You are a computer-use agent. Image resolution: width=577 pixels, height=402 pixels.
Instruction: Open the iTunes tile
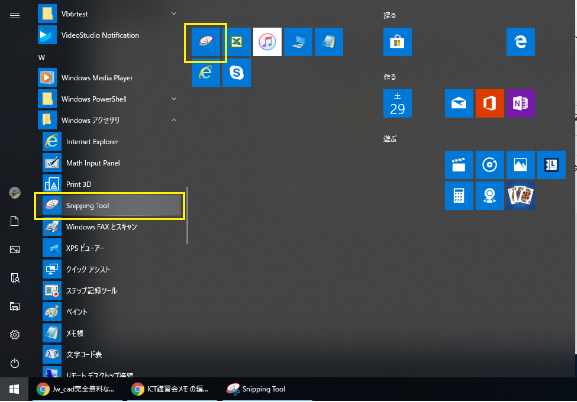pos(268,42)
